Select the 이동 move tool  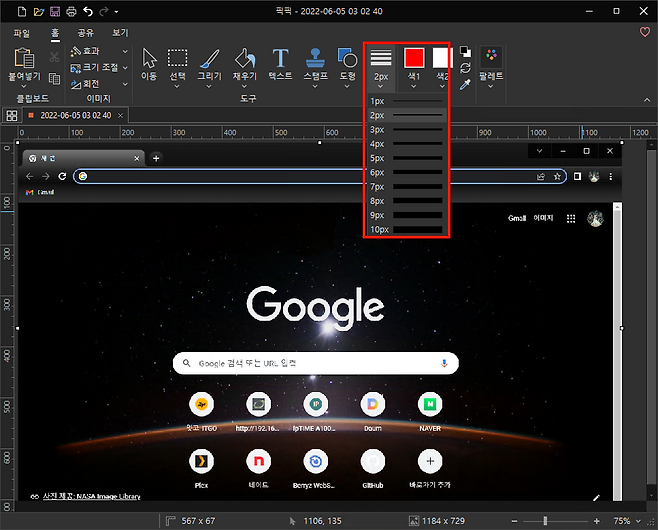tap(149, 64)
